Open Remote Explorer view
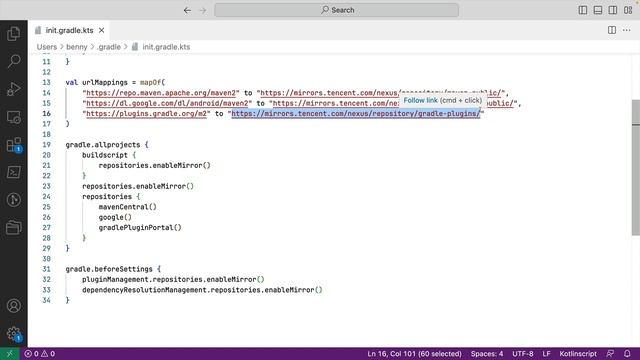The width and height of the screenshot is (640, 360). [13, 117]
